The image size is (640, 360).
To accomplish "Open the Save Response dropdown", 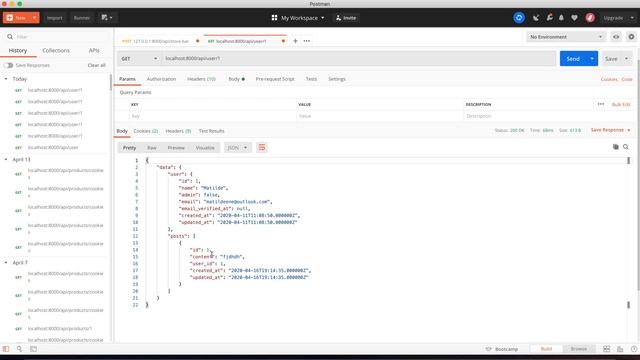I will (610, 130).
